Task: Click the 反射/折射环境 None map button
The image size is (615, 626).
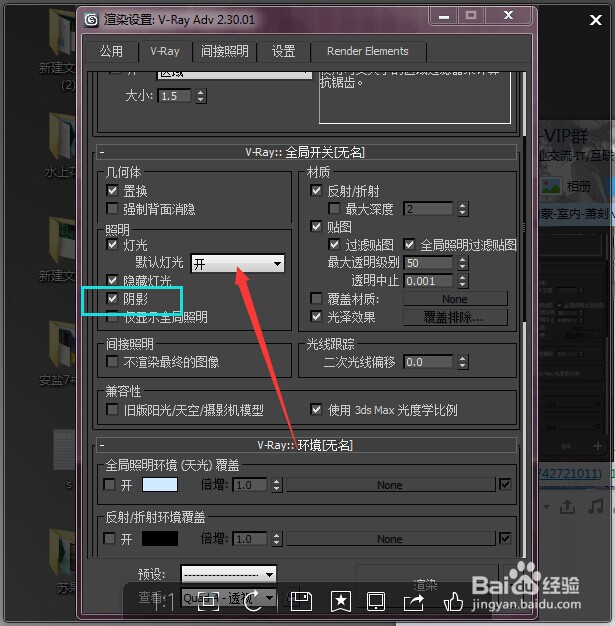Action: tap(390, 539)
